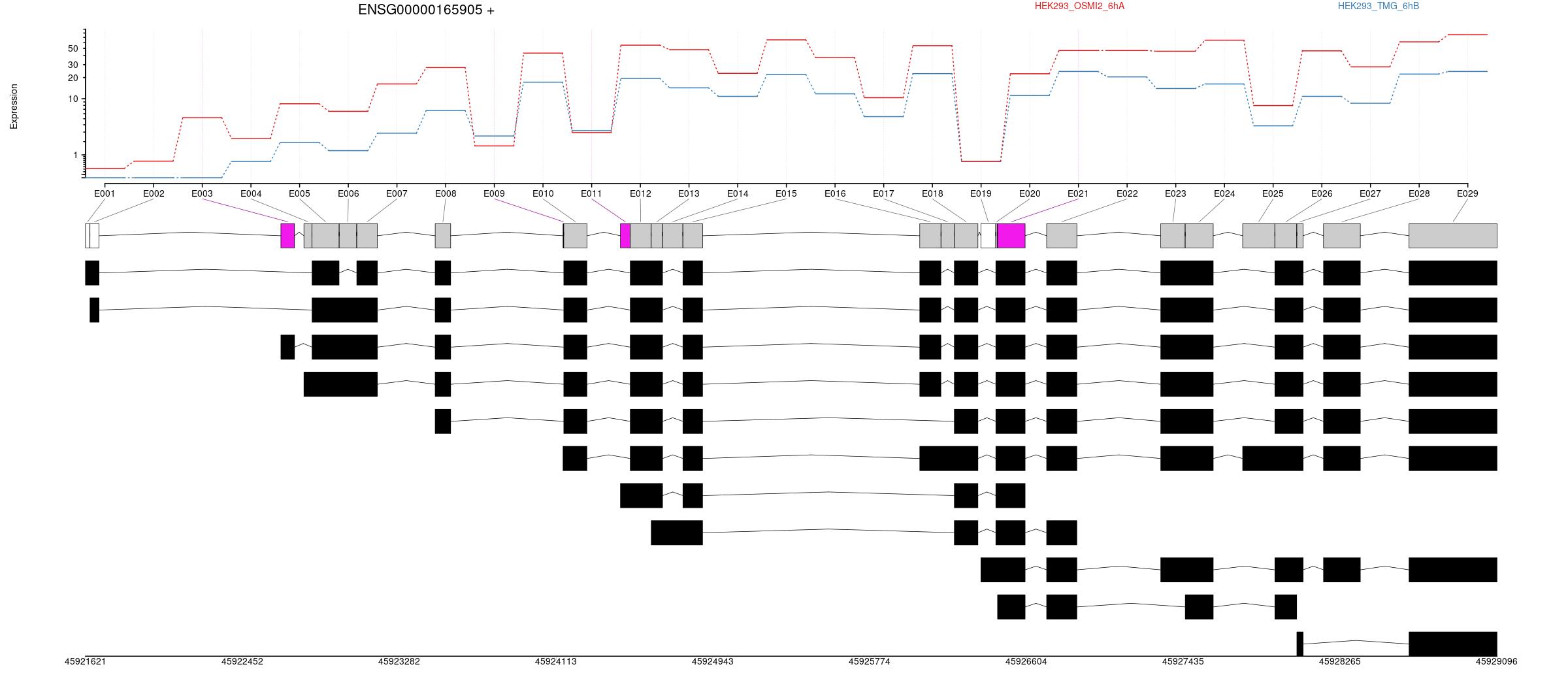Click genomic coordinate 45926604
The width and height of the screenshot is (1568, 673).
pos(1026,661)
